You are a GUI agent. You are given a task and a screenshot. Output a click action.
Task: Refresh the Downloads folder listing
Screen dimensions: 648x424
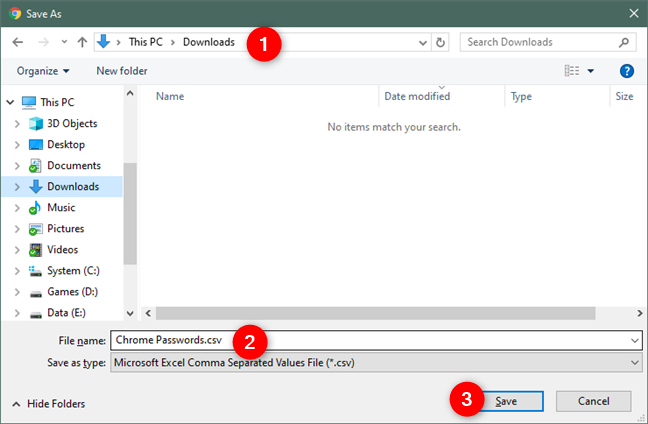coord(441,43)
